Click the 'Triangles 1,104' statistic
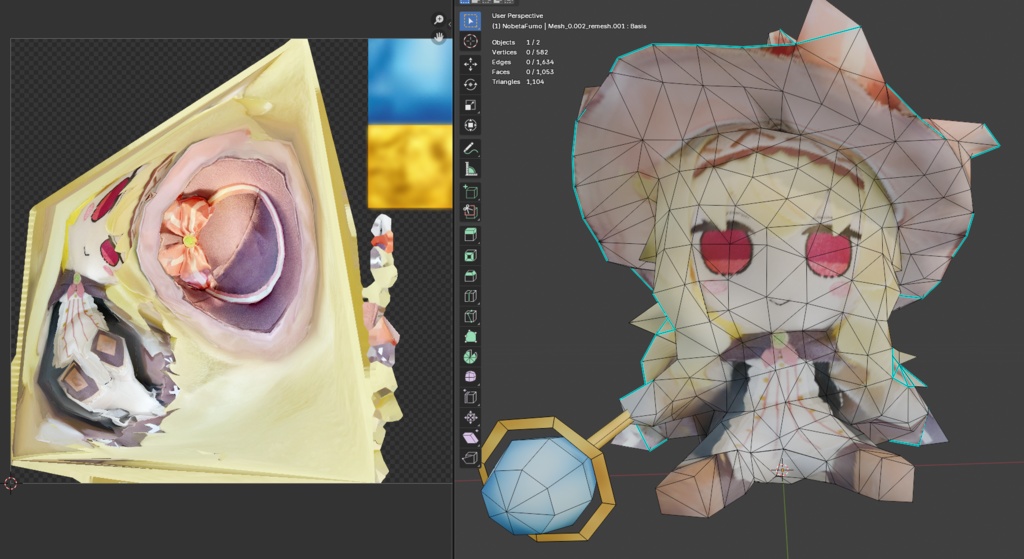 519,82
